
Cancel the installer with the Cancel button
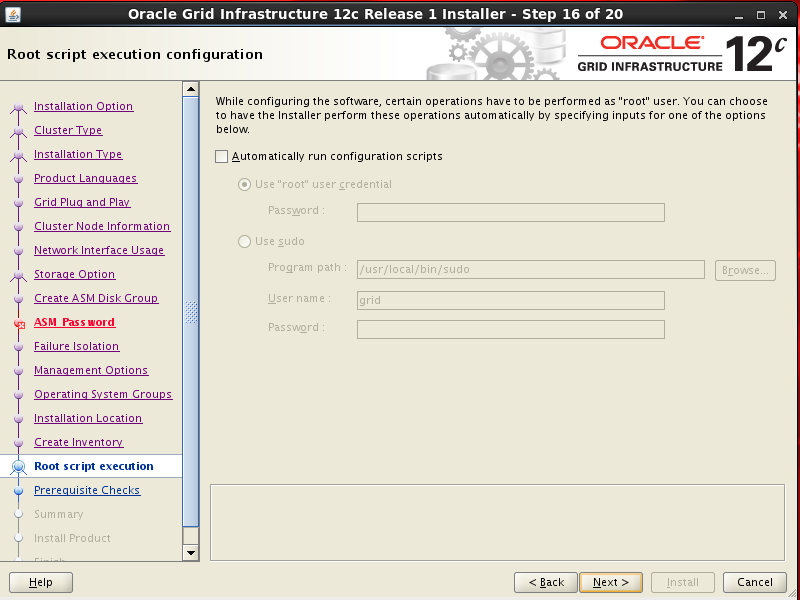pyautogui.click(x=755, y=582)
